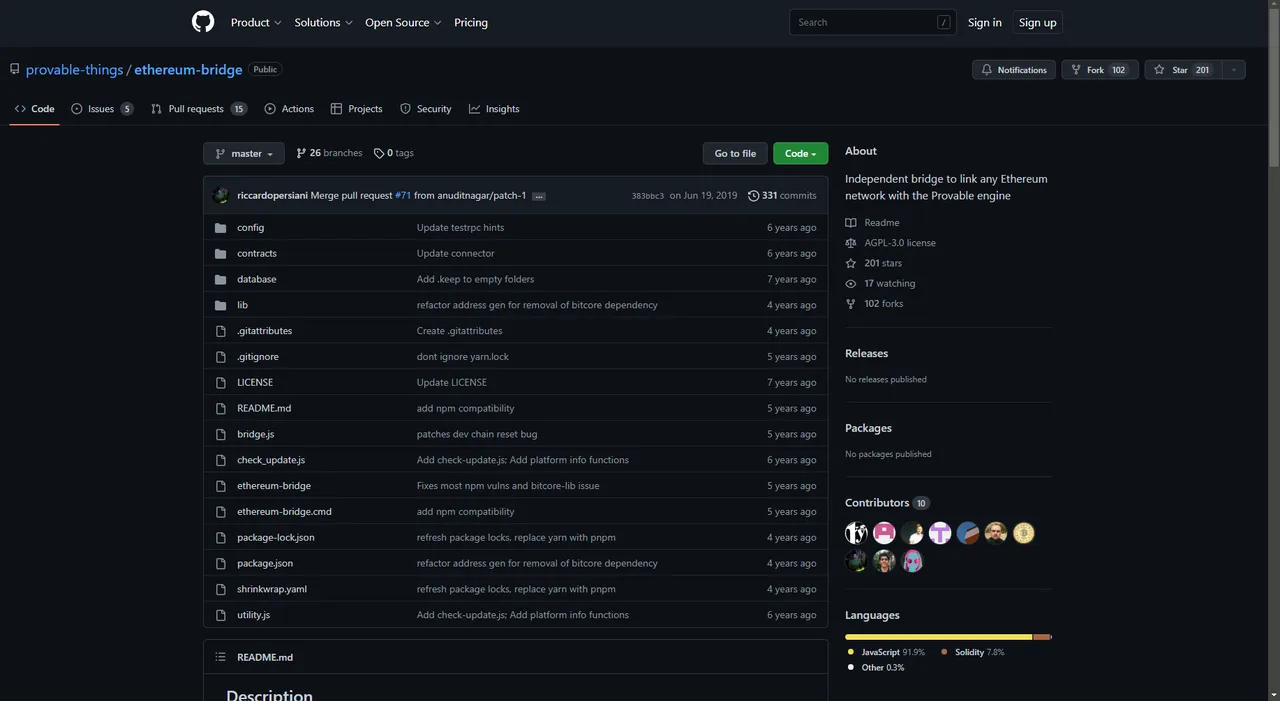Click the Solidity 7.8% language entry

972,652
